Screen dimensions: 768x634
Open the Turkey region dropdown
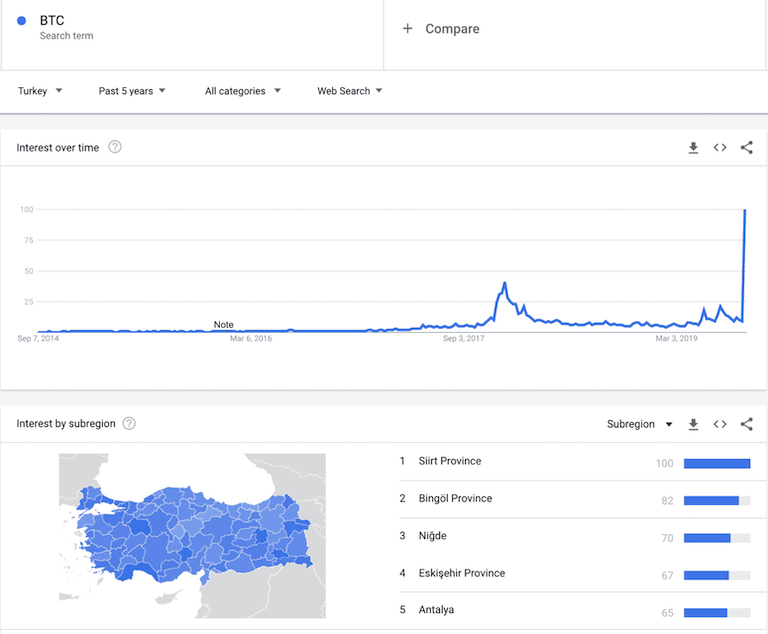[40, 91]
